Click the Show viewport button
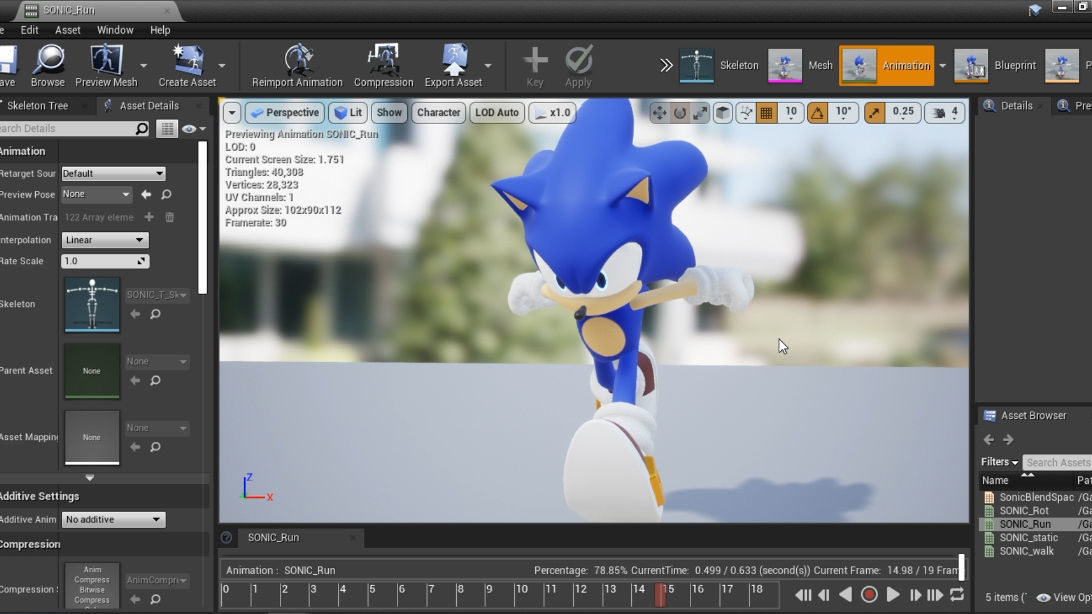Viewport: 1092px width, 614px height. click(x=389, y=113)
